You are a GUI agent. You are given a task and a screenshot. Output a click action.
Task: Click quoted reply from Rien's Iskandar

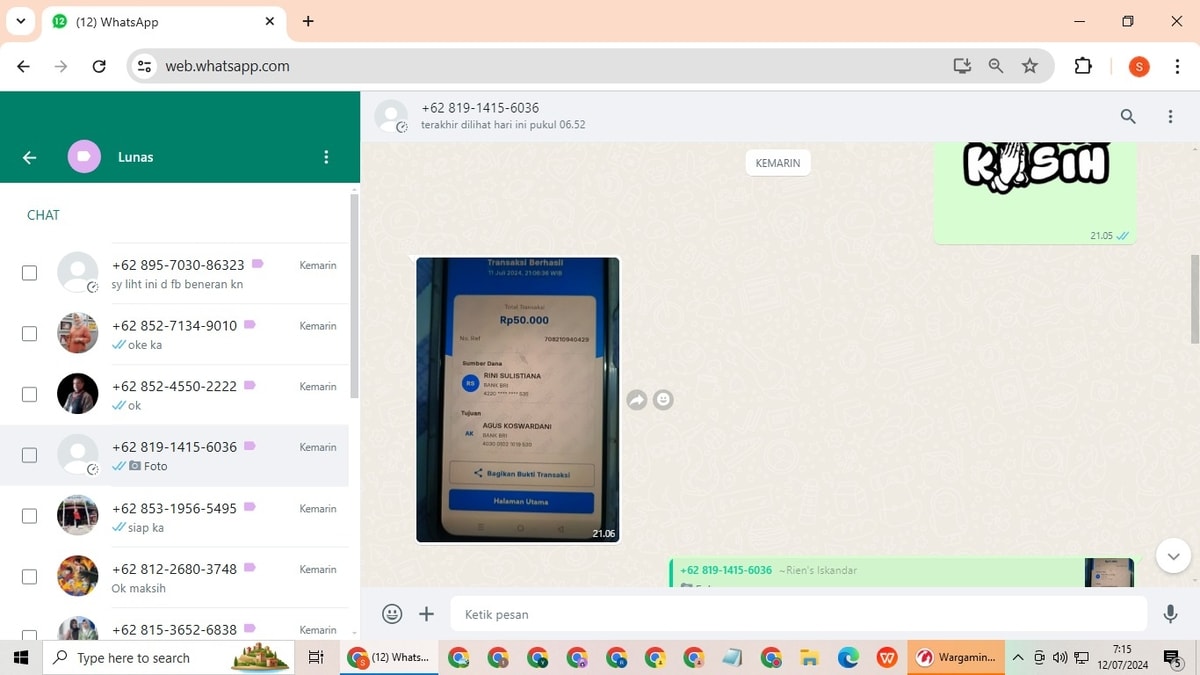(902, 573)
